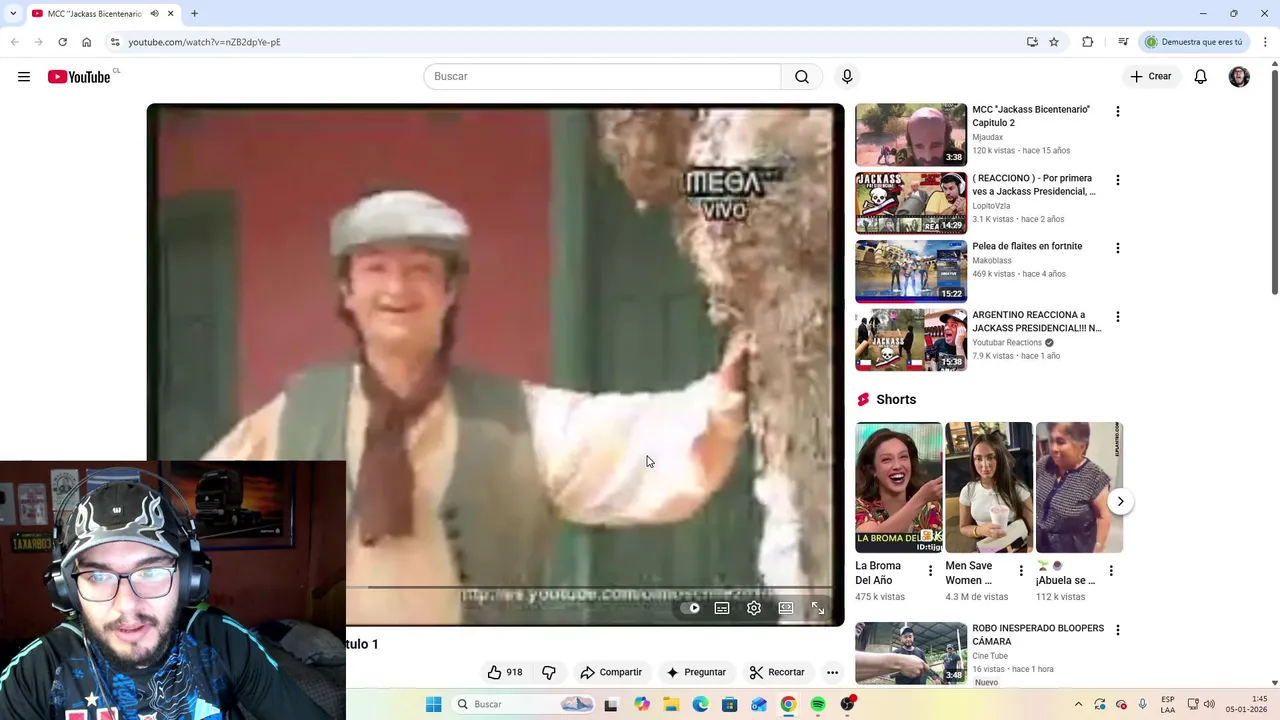
Task: Open options for 'Pelea de flaites en fortnite'
Action: pos(1118,248)
